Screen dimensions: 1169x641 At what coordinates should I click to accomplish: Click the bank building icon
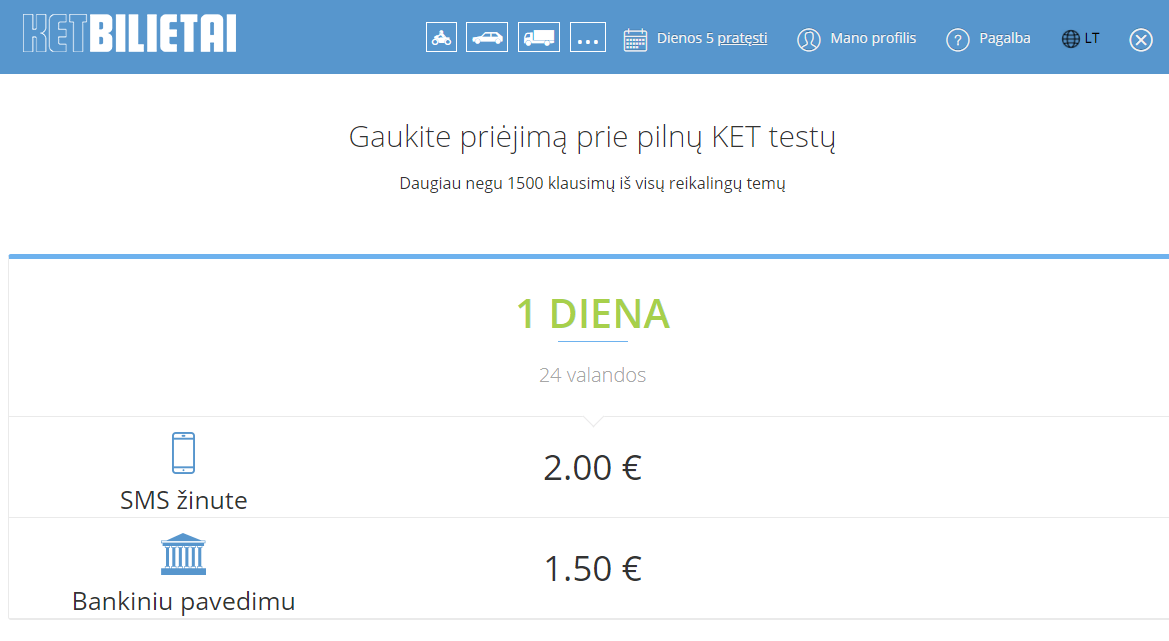click(x=183, y=554)
